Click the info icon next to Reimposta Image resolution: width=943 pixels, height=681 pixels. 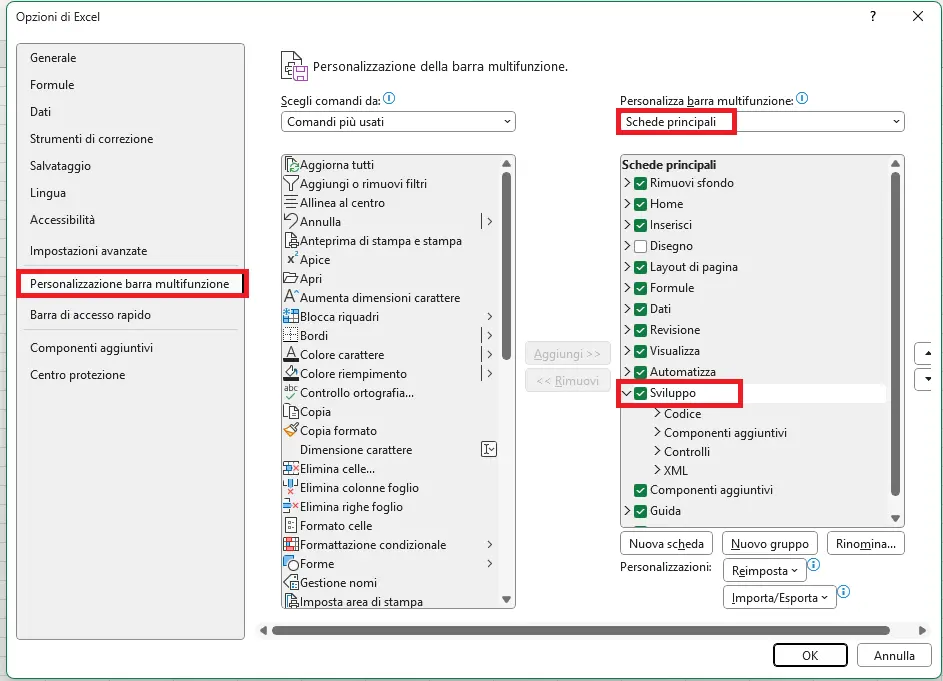point(813,564)
